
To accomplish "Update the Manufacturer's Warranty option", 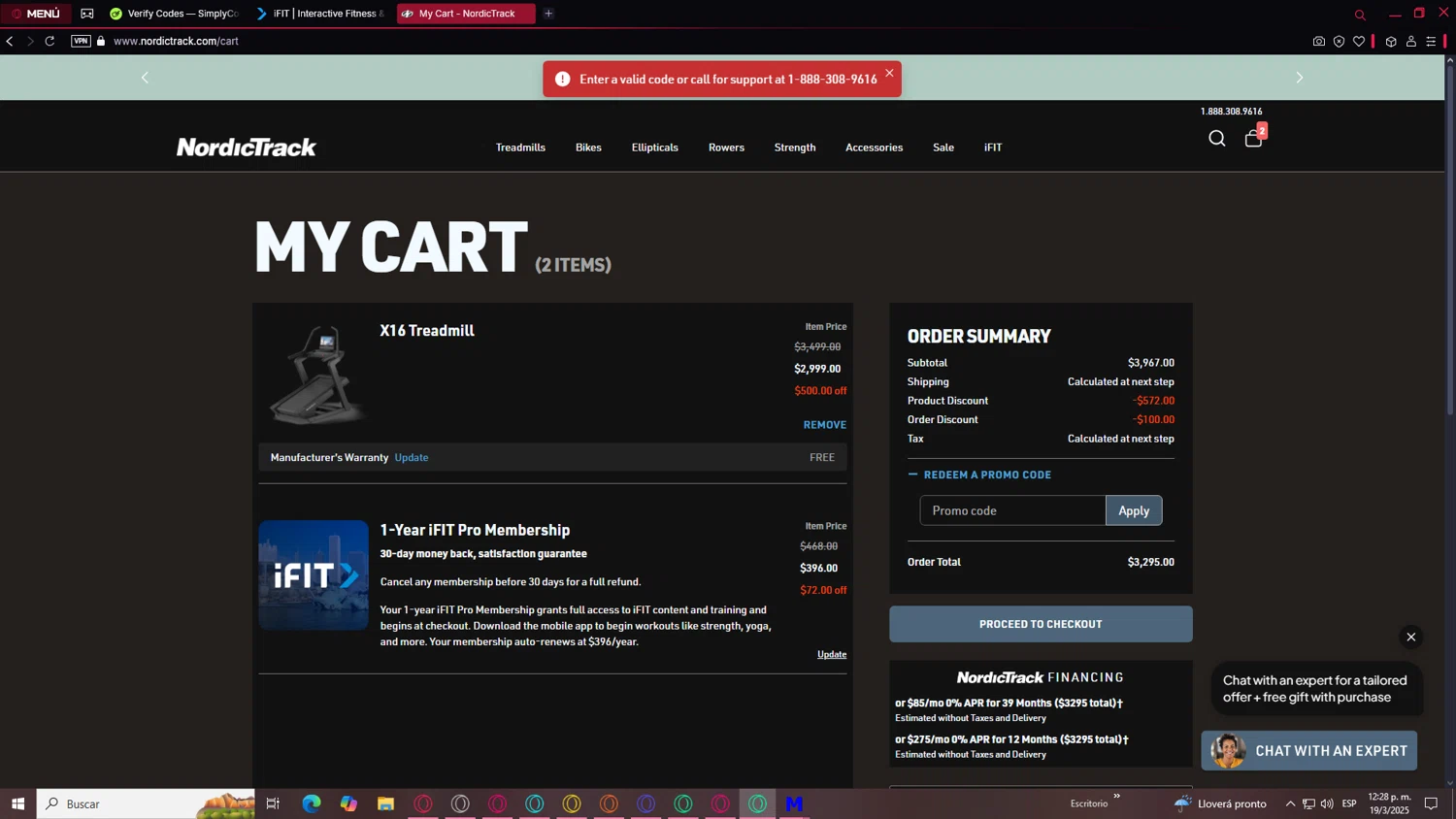I will coord(412,457).
